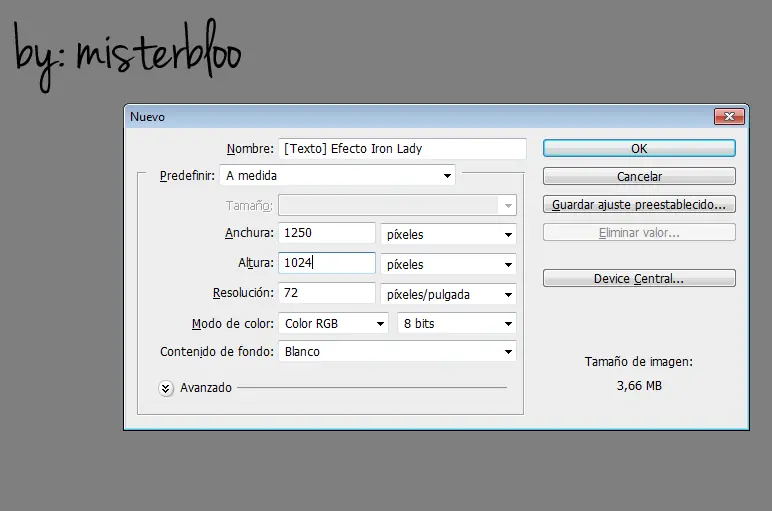Click Guardar ajuste preestablecido button
This screenshot has width=772, height=511.
[x=639, y=204]
